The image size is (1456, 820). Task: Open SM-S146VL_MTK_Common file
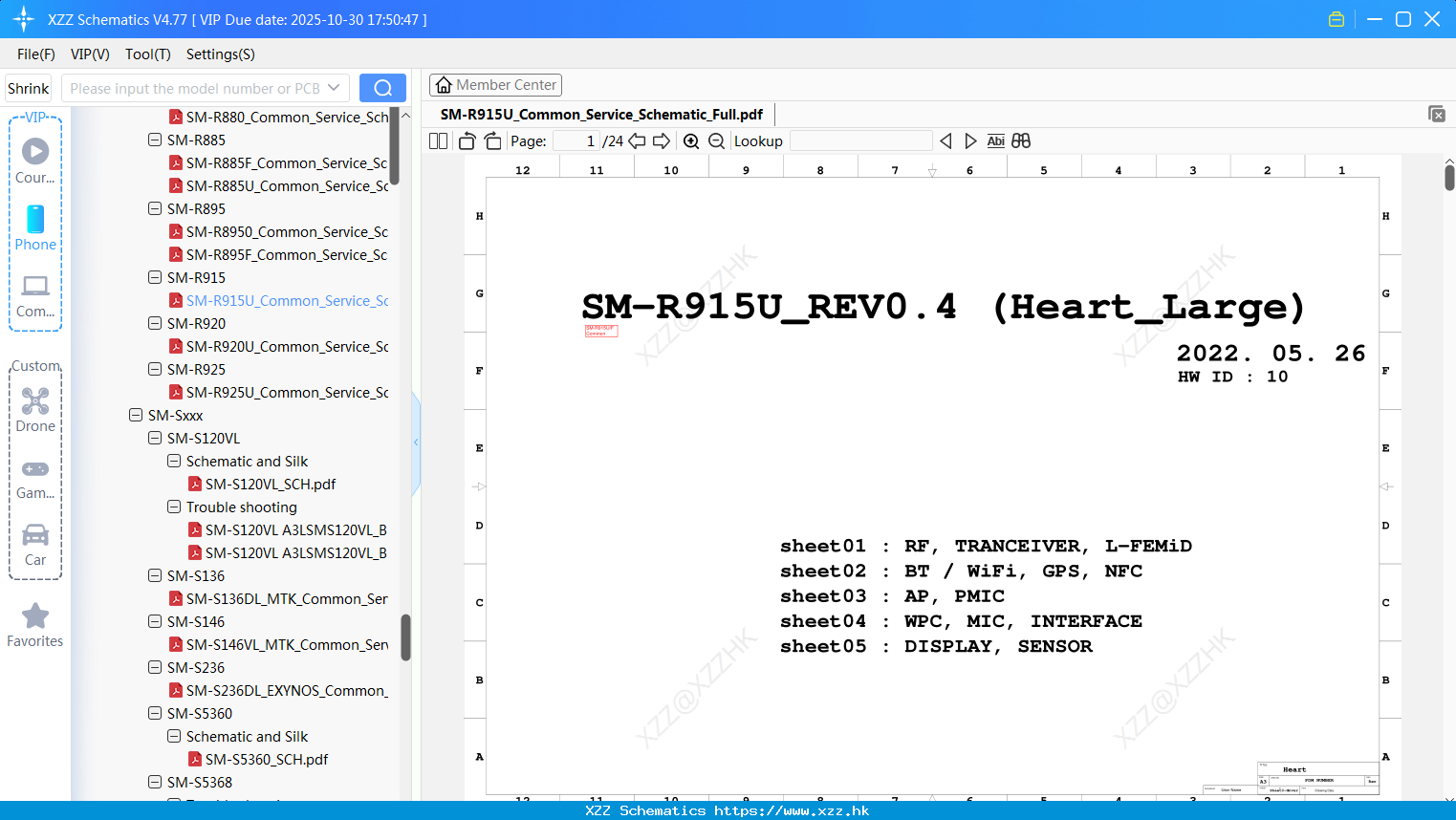tap(287, 644)
